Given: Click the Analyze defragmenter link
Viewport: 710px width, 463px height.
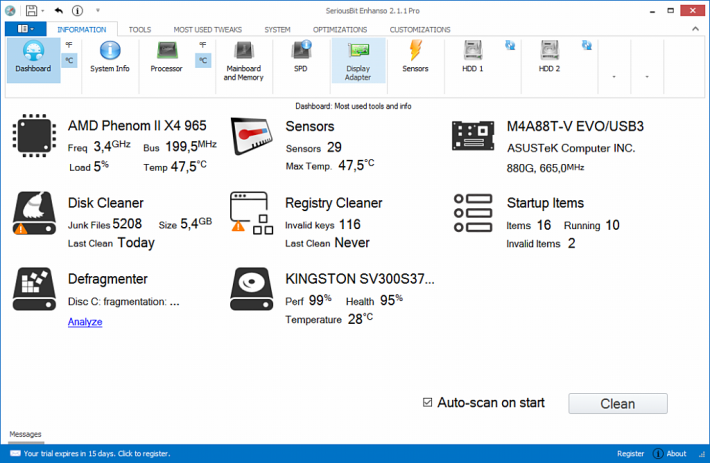Looking at the screenshot, I should coord(85,322).
